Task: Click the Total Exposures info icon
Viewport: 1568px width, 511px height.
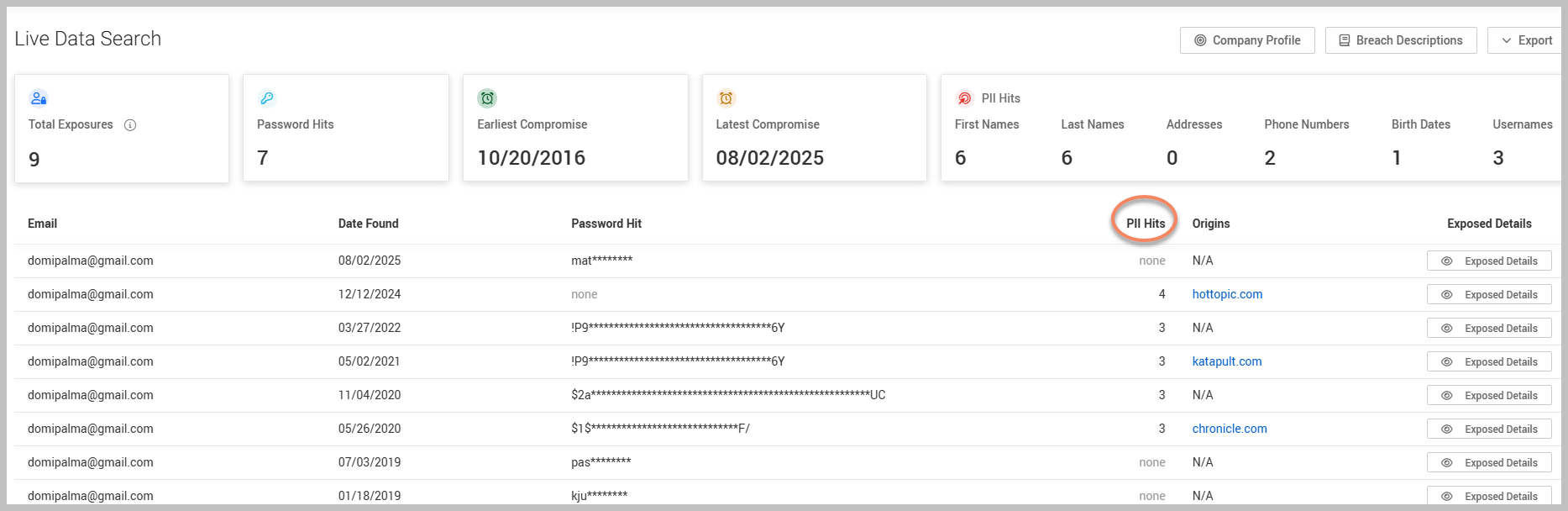Action: [x=130, y=125]
